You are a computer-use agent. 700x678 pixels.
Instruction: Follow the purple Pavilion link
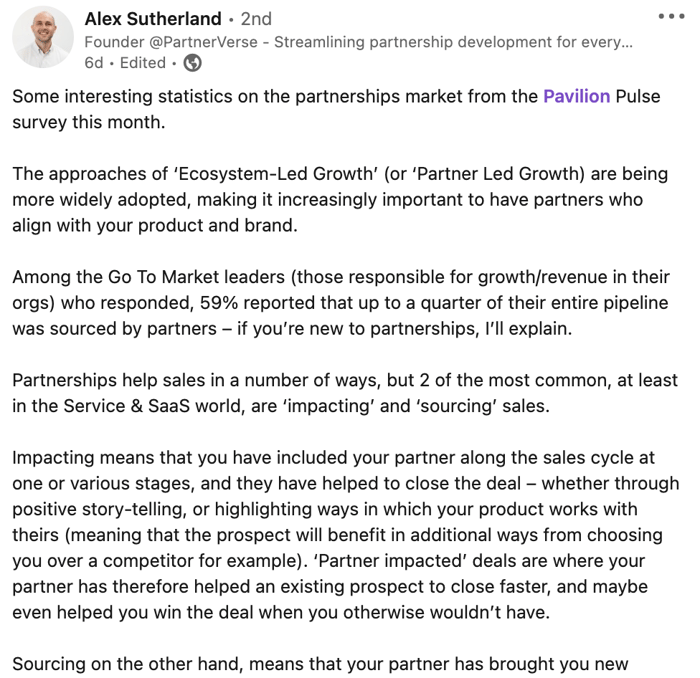tap(576, 96)
